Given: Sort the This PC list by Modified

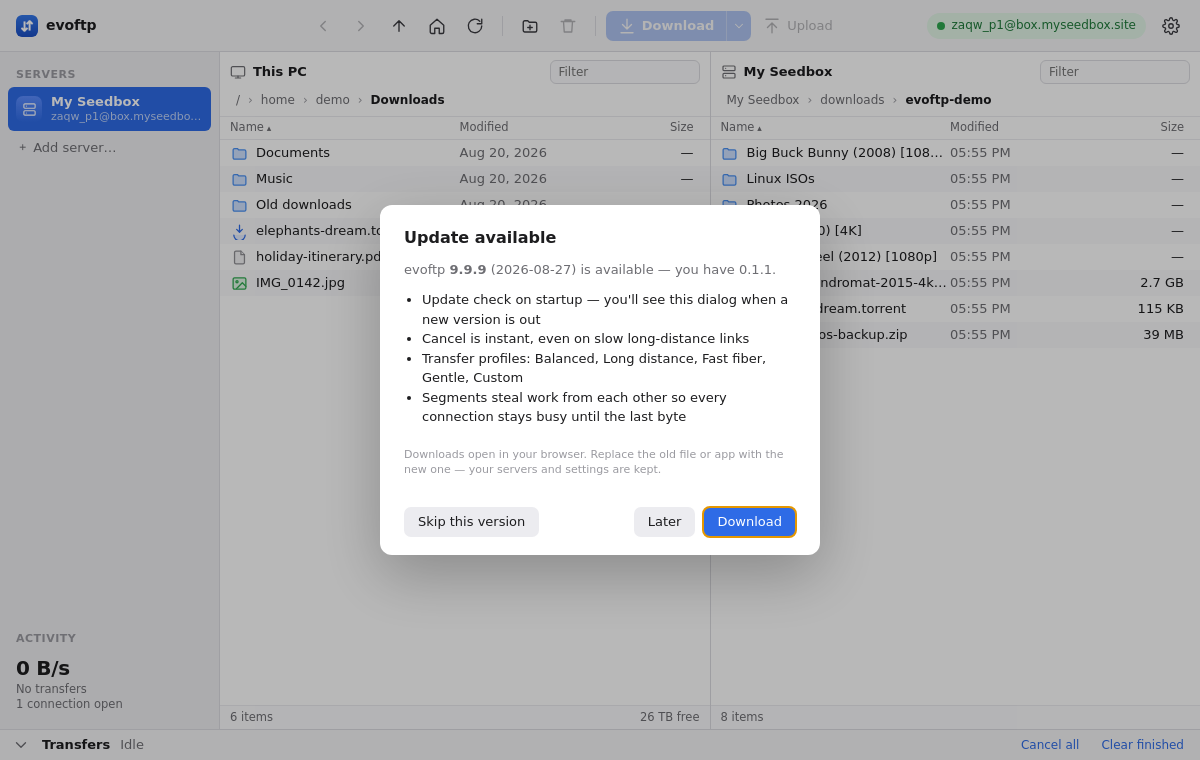Looking at the screenshot, I should (x=484, y=127).
